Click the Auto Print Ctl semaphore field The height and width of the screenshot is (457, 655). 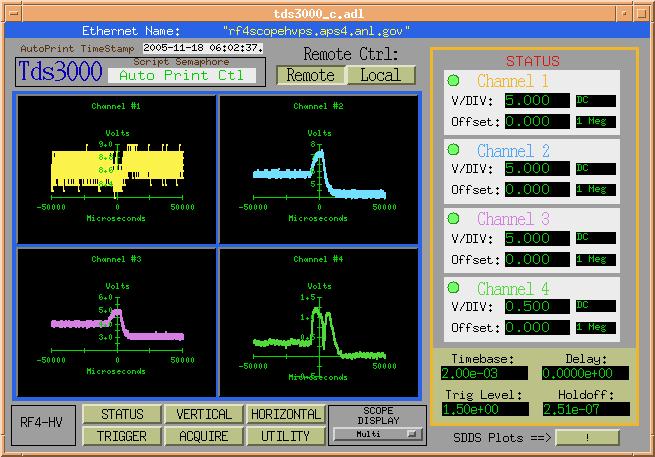[182, 75]
